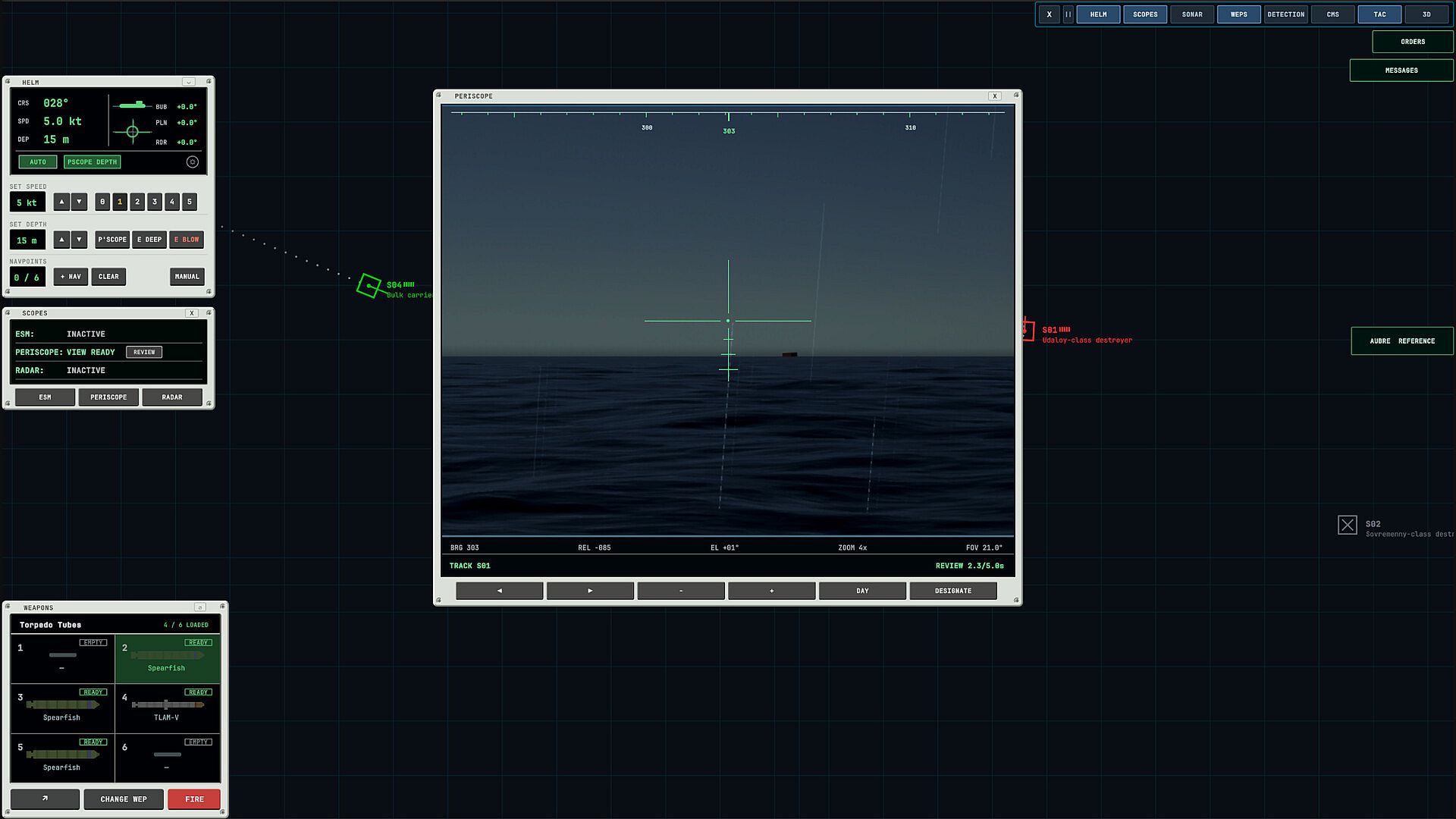Select tube 5 Spearfish torpedo
The height and width of the screenshot is (819, 1456).
(x=62, y=758)
